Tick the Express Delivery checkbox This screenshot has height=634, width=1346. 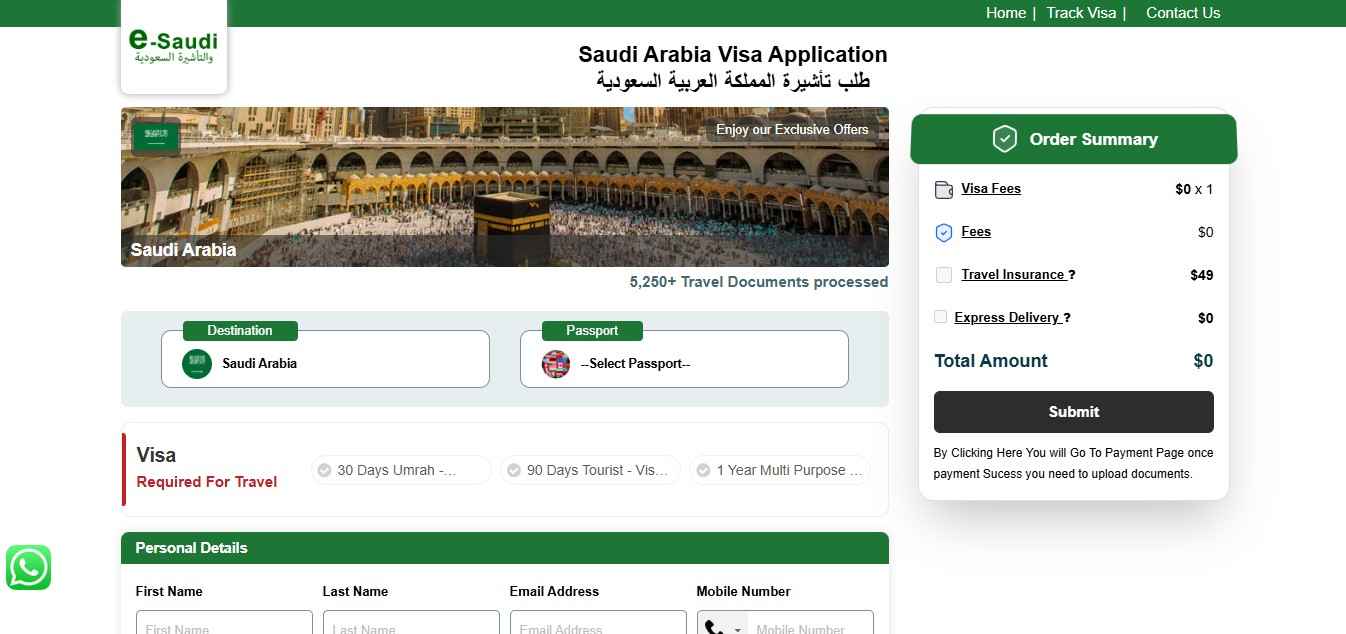pyautogui.click(x=940, y=317)
